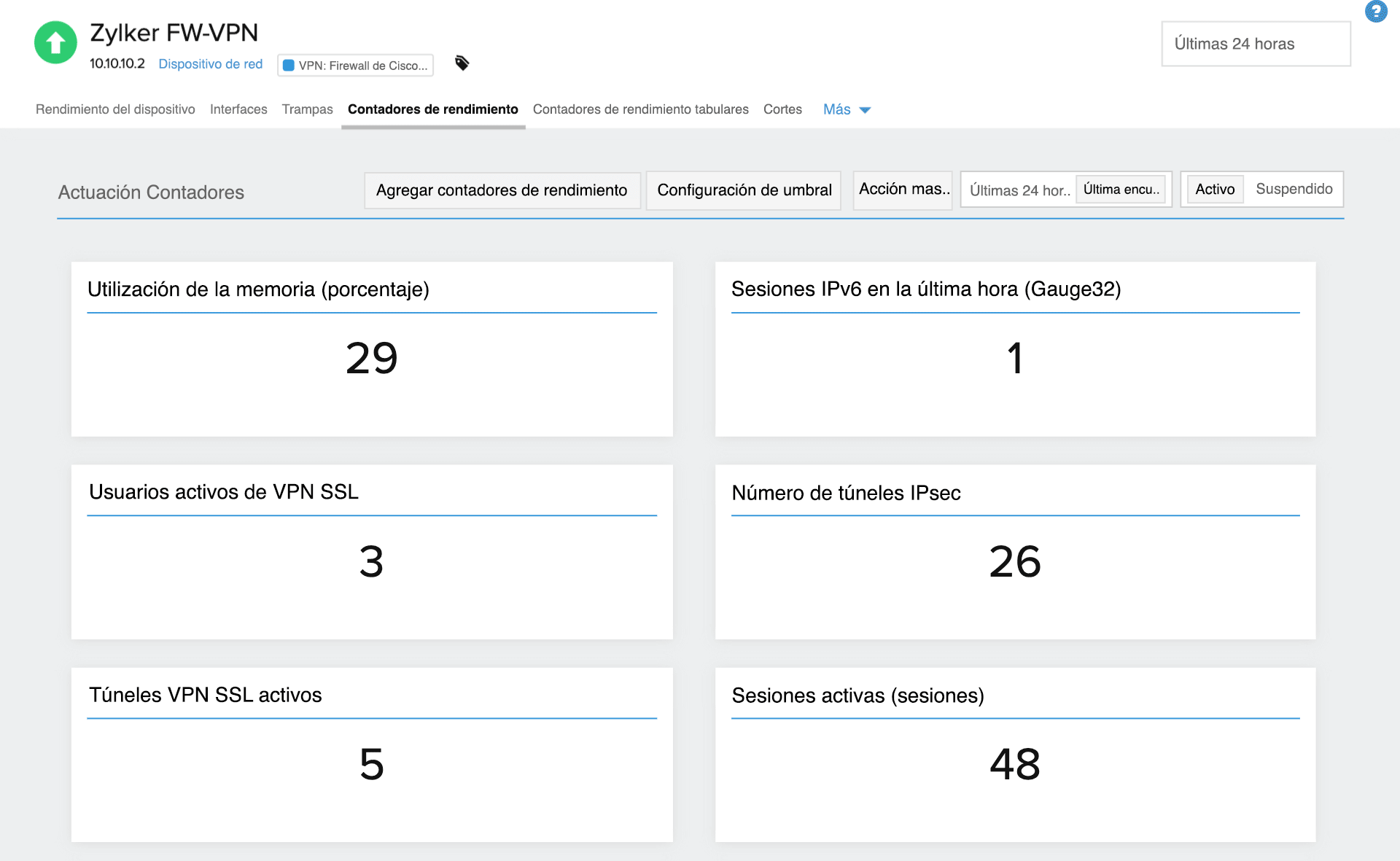Viewport: 1400px width, 861px height.
Task: Switch to the Interfaces tab
Action: 238,109
